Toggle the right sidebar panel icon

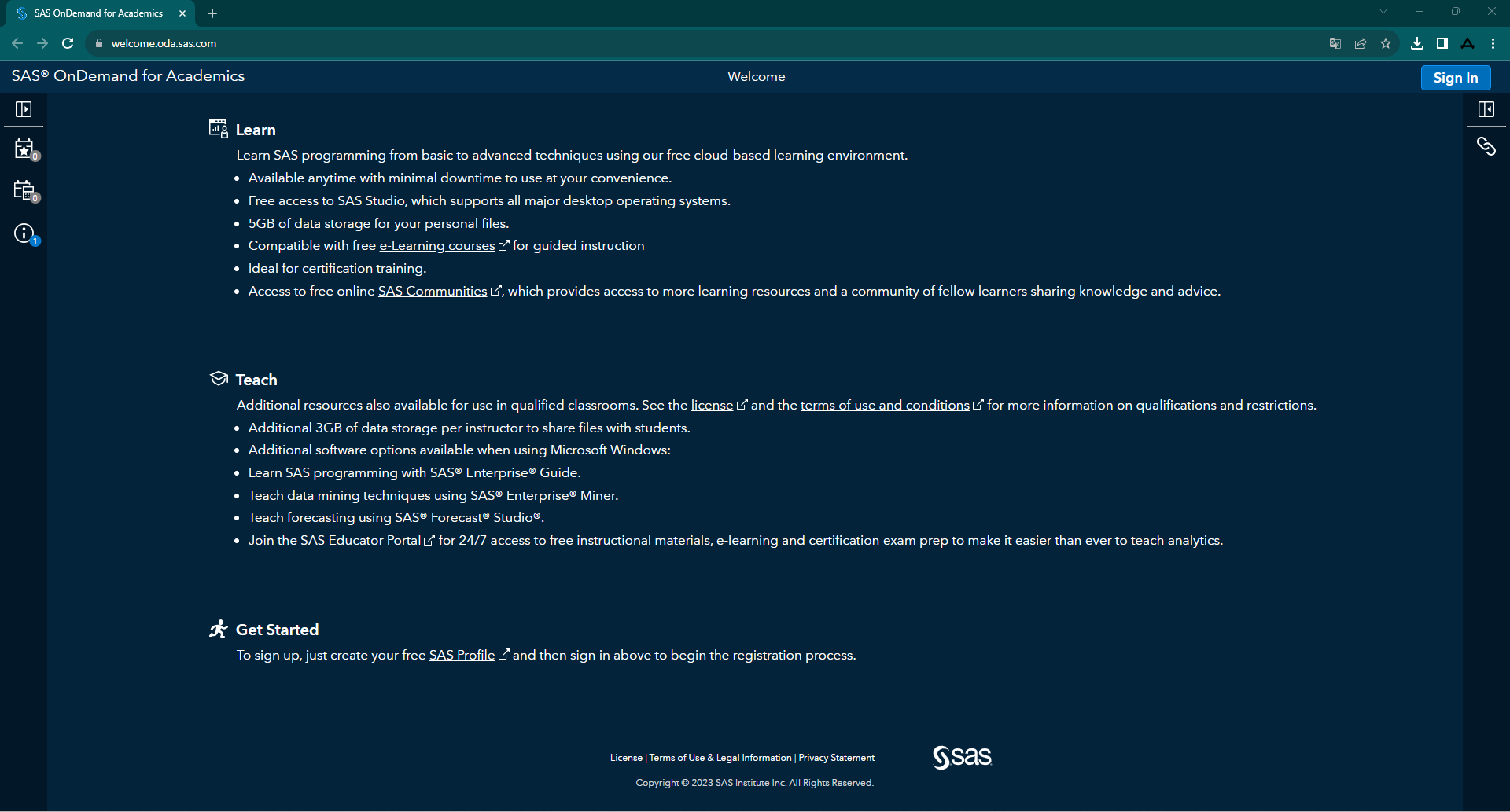click(1486, 109)
